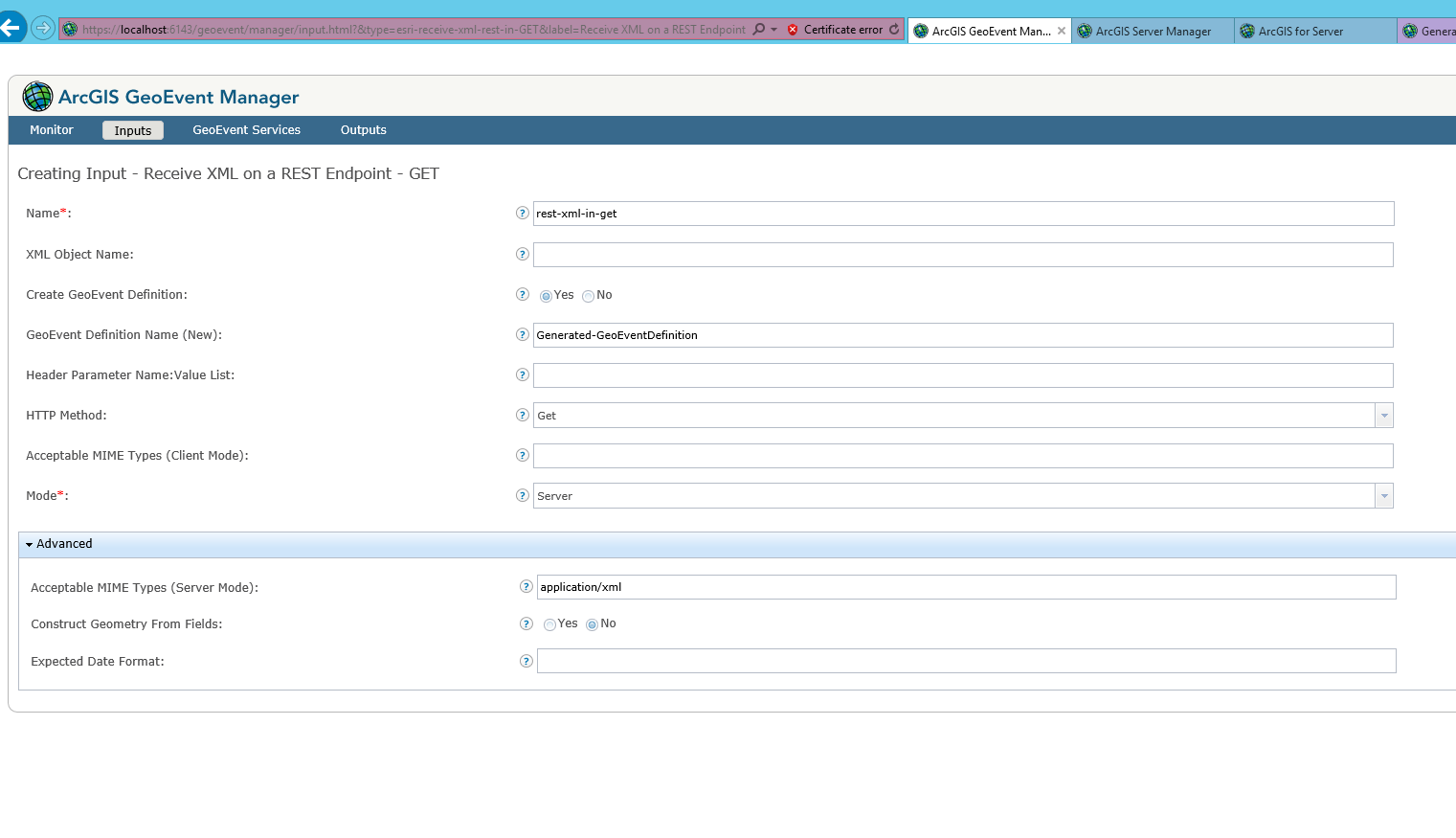Click the 'HTTP Method:' label
The height and width of the screenshot is (838, 1456).
(x=66, y=416)
